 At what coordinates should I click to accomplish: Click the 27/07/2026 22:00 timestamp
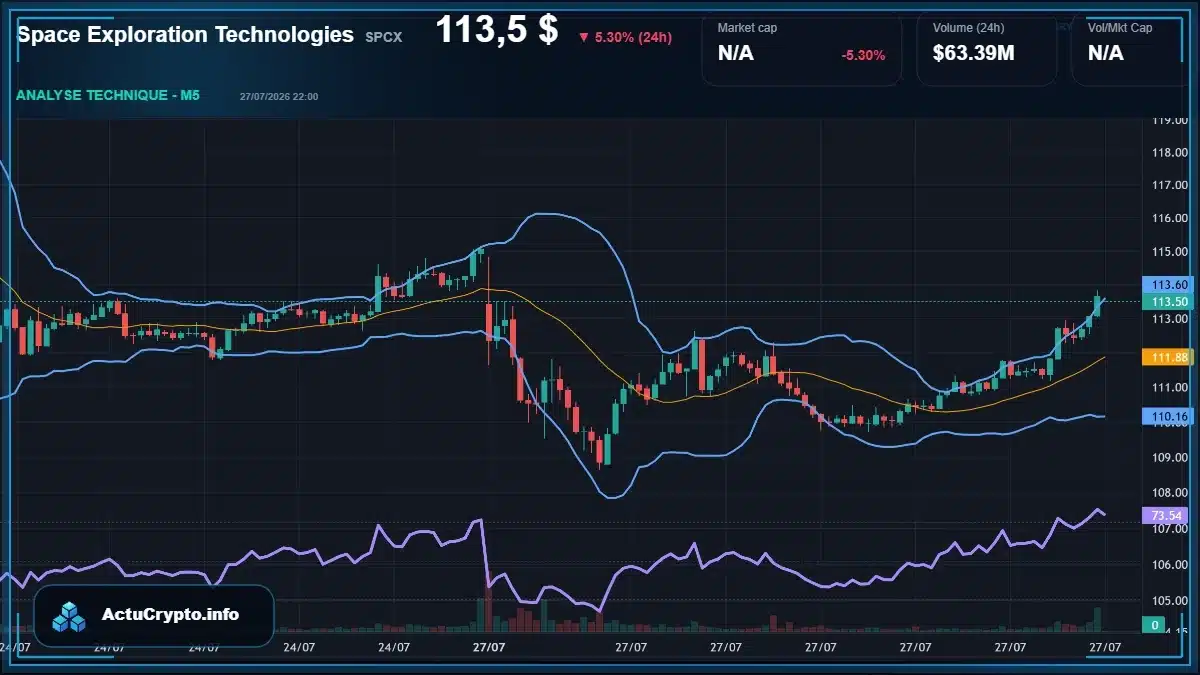point(279,97)
